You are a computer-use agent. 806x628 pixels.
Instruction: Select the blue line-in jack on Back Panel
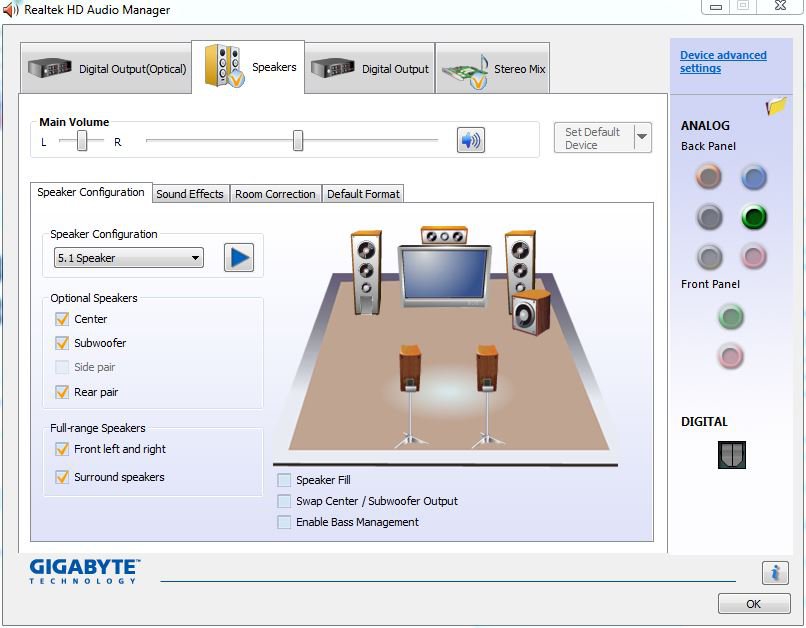click(x=753, y=177)
